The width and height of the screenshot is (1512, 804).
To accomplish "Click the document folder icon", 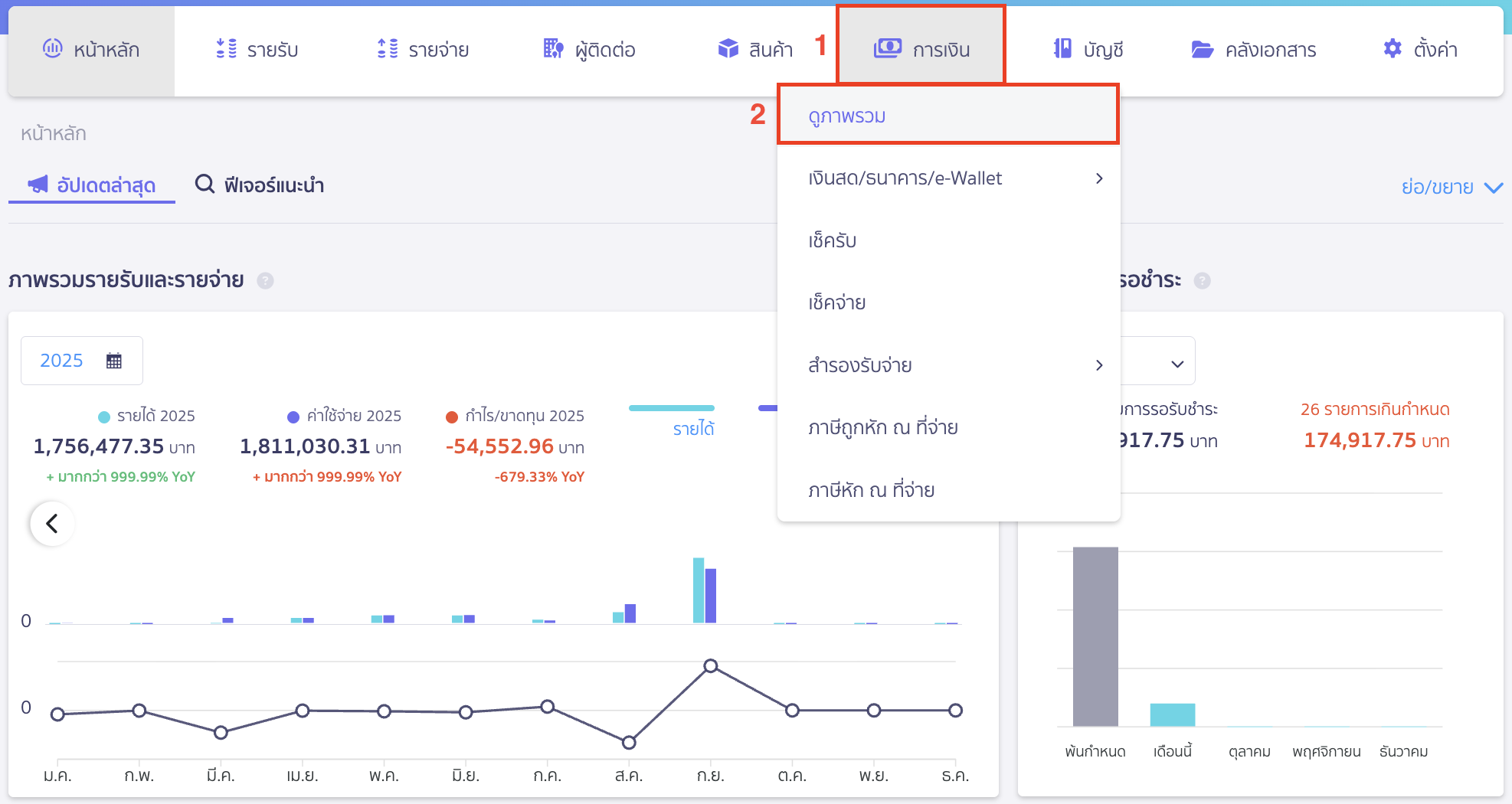I will pyautogui.click(x=1203, y=50).
